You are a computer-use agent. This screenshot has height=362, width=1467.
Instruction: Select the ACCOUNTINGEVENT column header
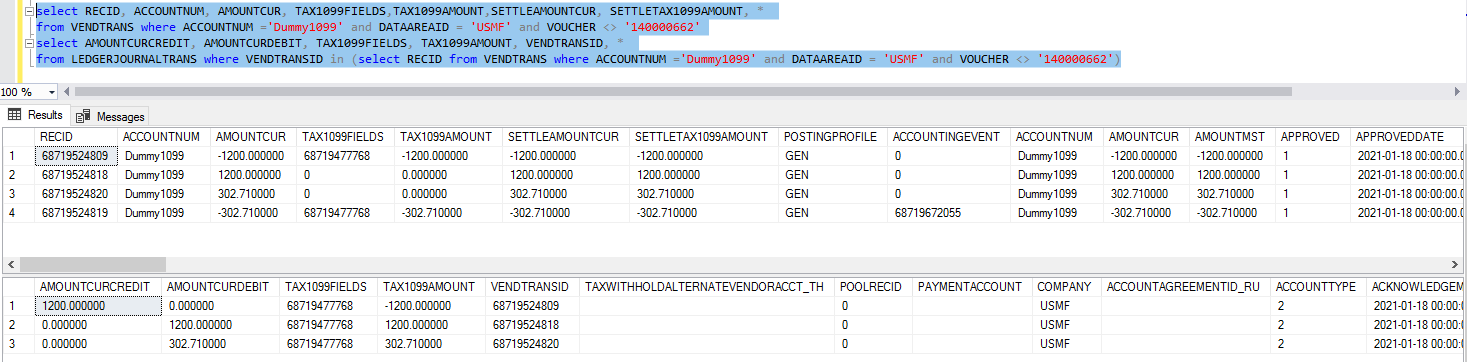point(949,137)
